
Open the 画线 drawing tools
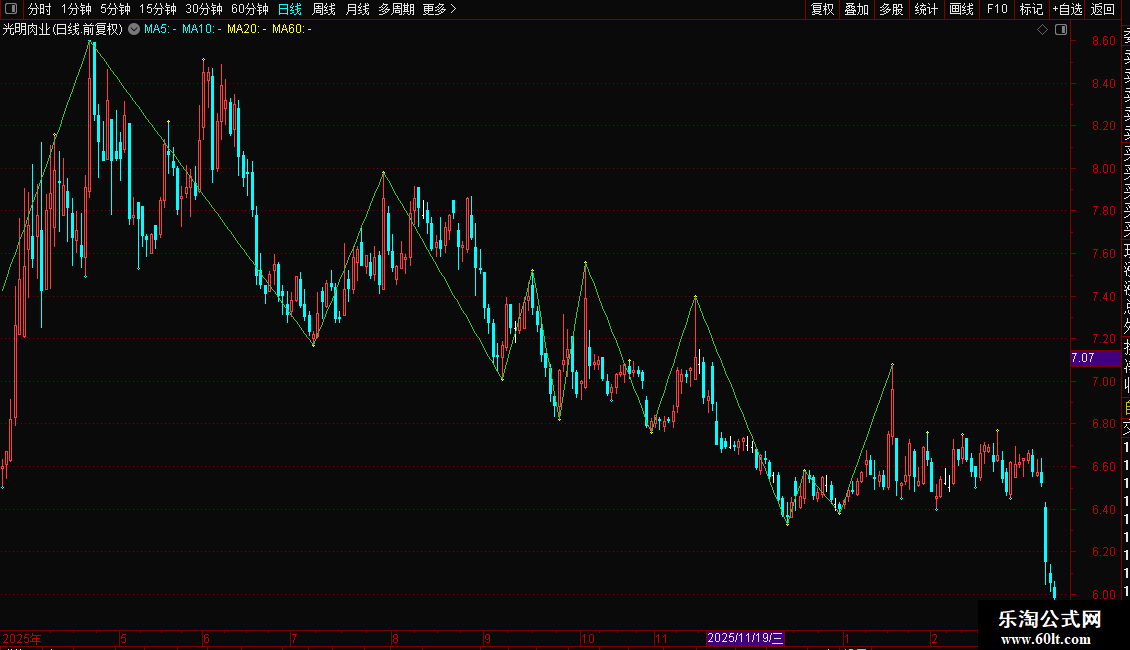(962, 9)
